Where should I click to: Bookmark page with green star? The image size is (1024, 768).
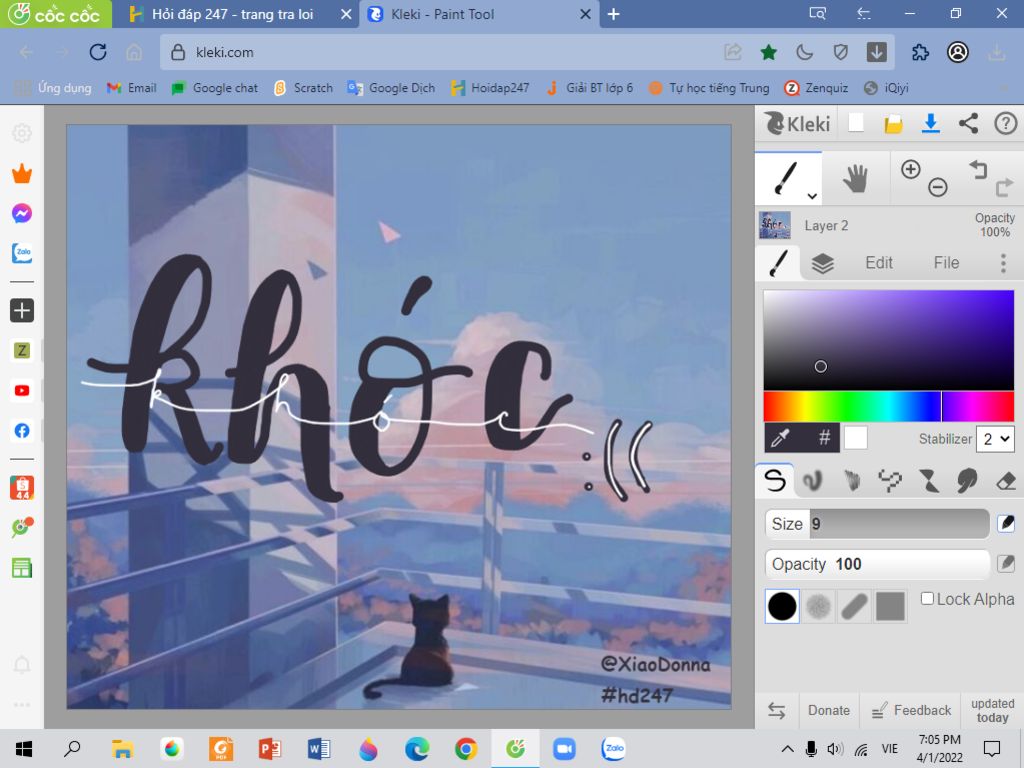(x=769, y=52)
